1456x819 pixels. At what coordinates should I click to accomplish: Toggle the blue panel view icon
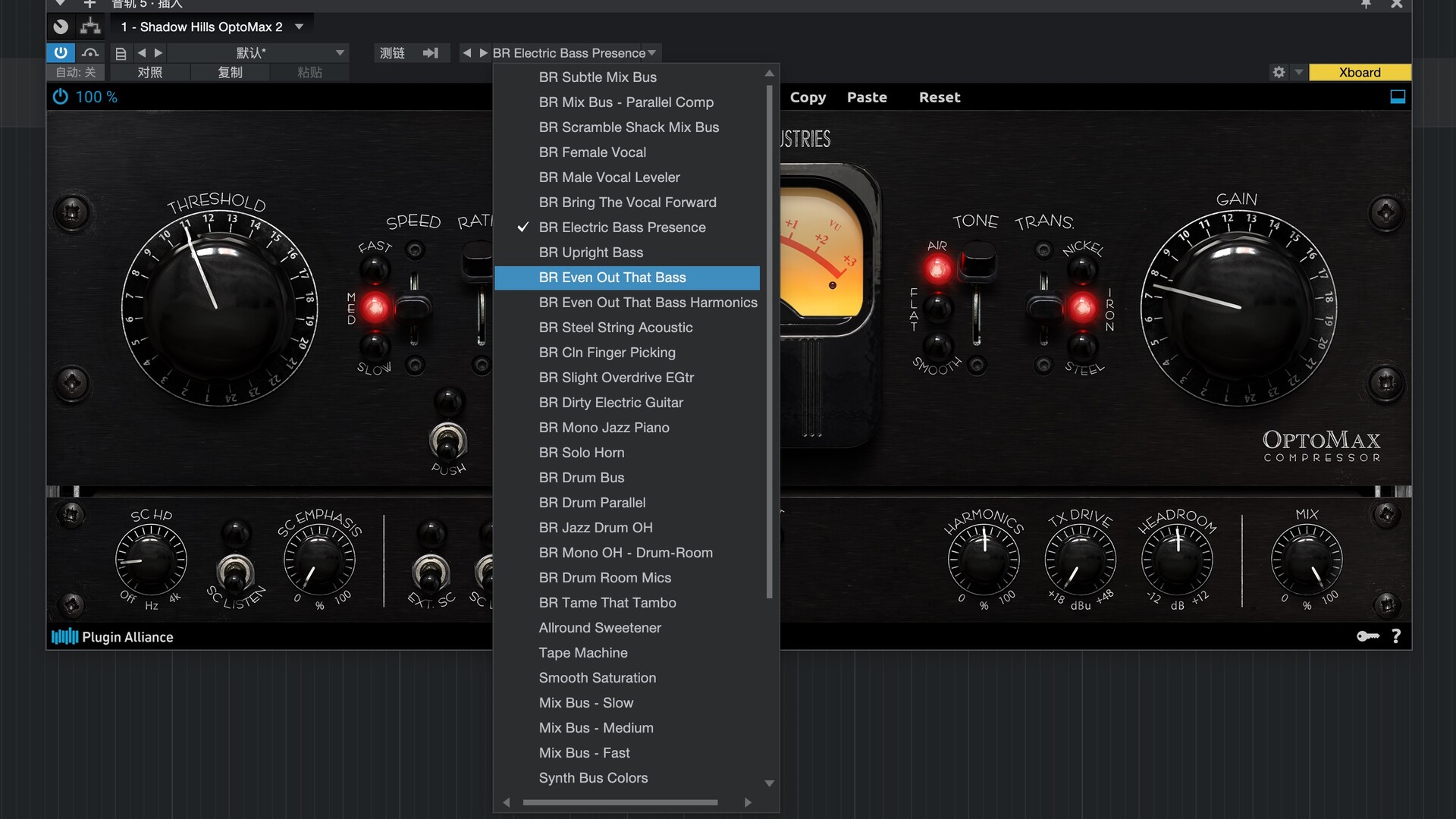pyautogui.click(x=1397, y=97)
